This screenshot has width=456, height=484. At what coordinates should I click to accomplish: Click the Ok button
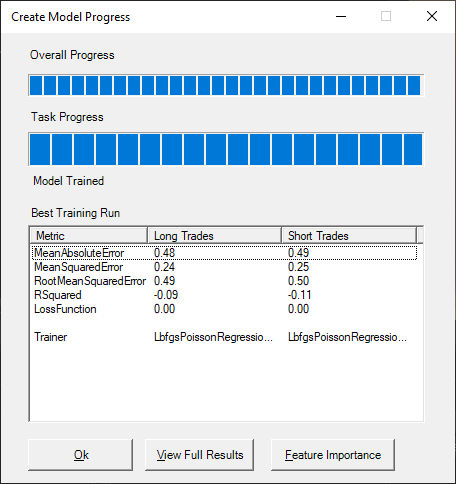point(80,455)
